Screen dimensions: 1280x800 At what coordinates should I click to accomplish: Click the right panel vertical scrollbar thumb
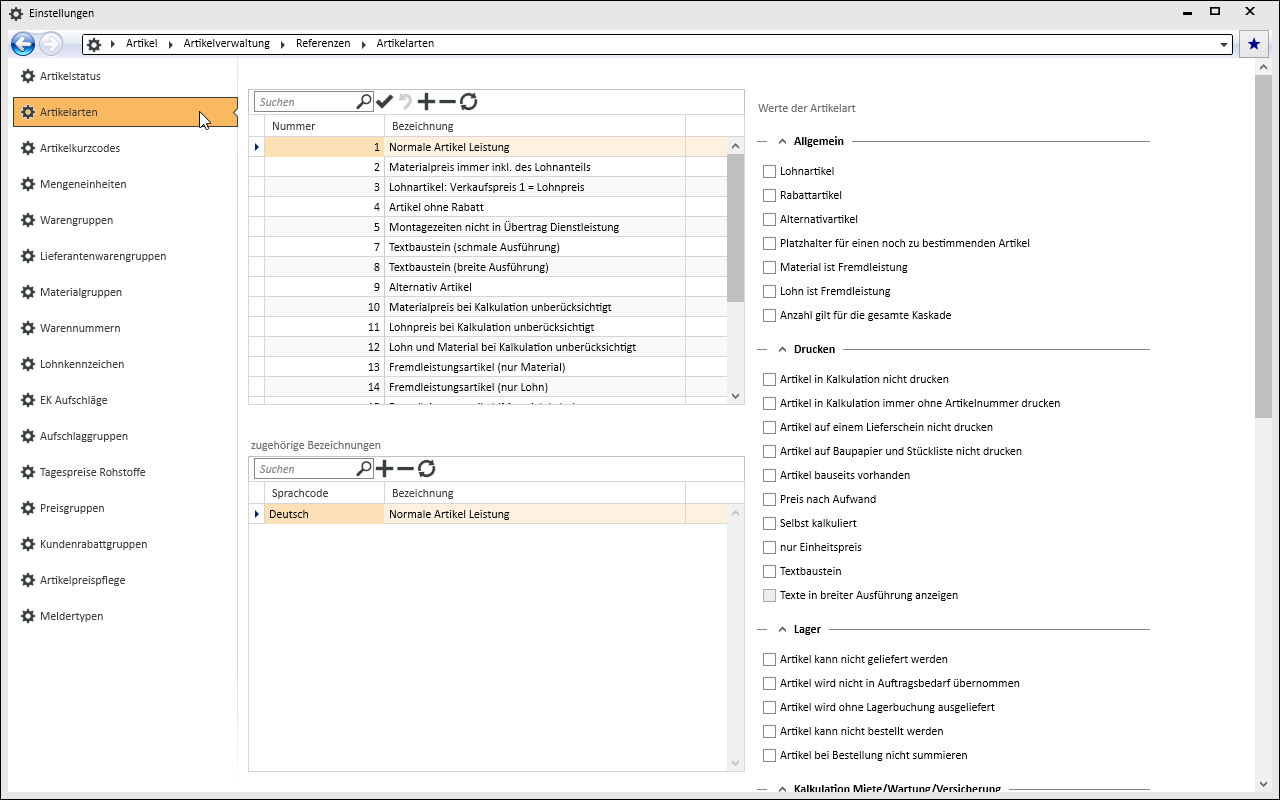[1263, 246]
